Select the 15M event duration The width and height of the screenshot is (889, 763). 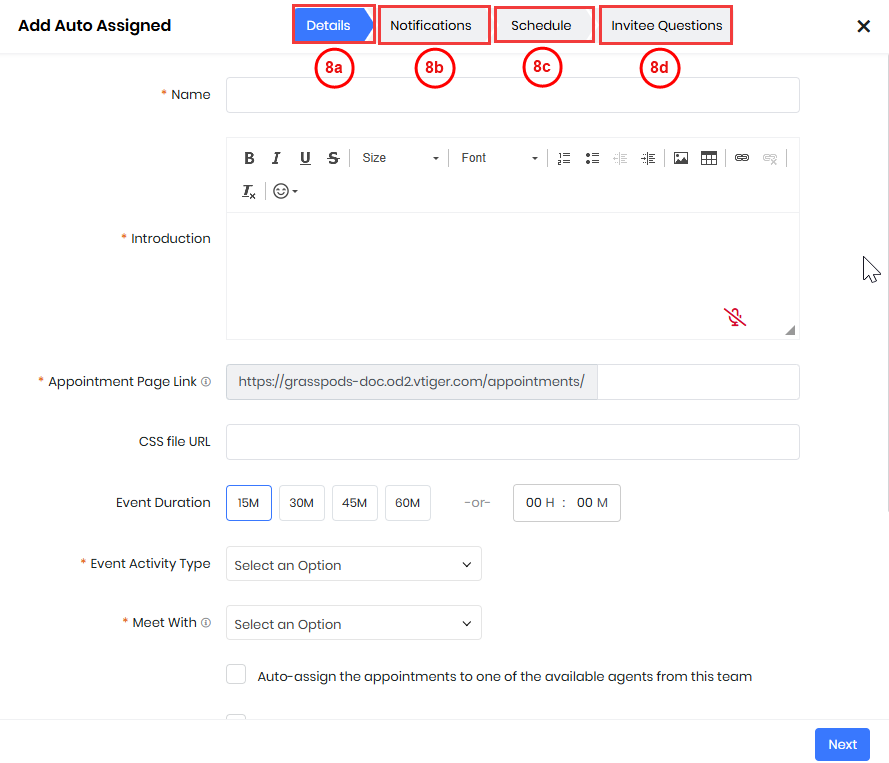[x=249, y=503]
